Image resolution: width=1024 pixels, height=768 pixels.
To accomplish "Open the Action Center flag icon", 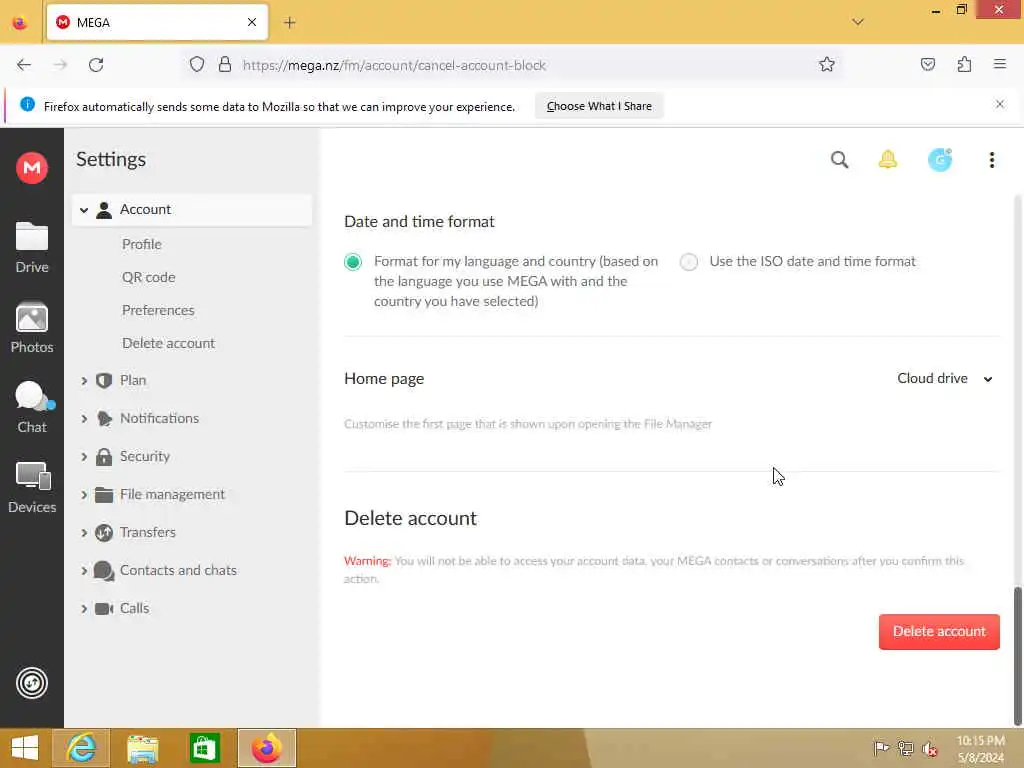I will (x=881, y=748).
